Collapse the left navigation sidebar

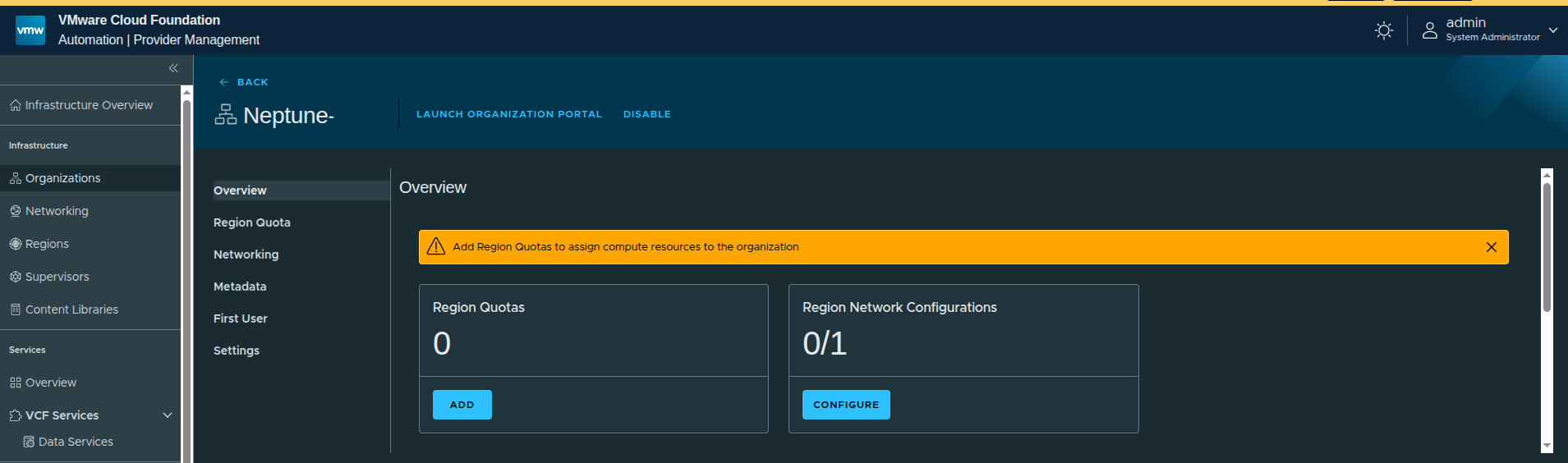[173, 68]
